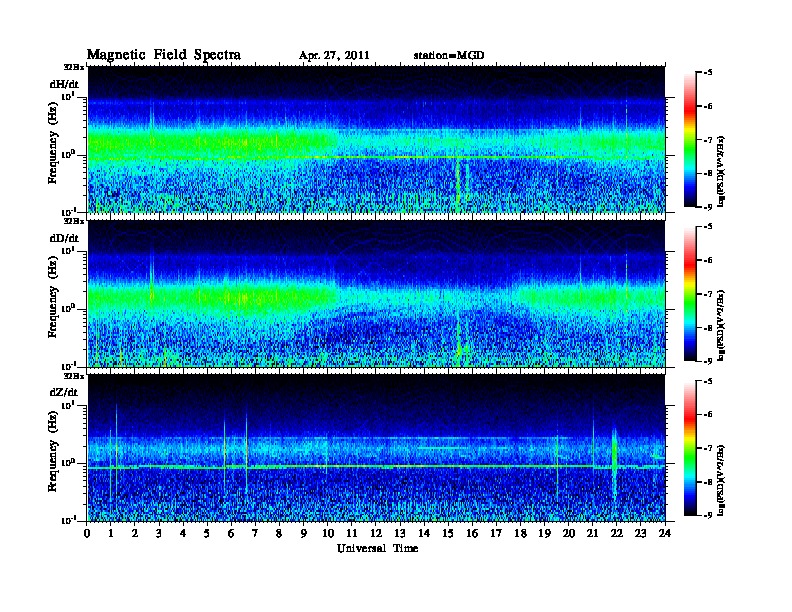
Task: Click hour 24 on the Universal Time axis
Action: coord(665,533)
